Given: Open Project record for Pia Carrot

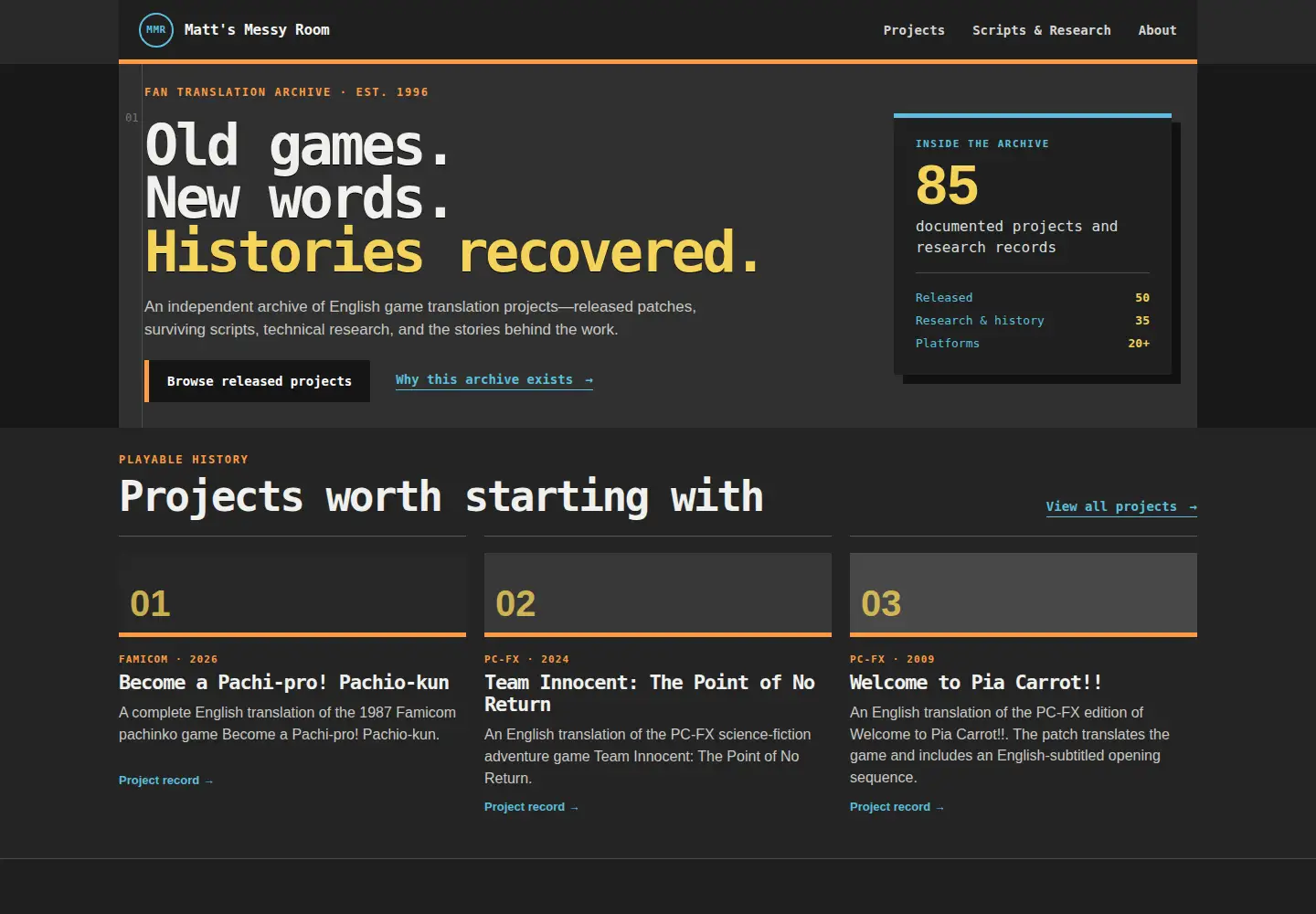Looking at the screenshot, I should tap(897, 807).
